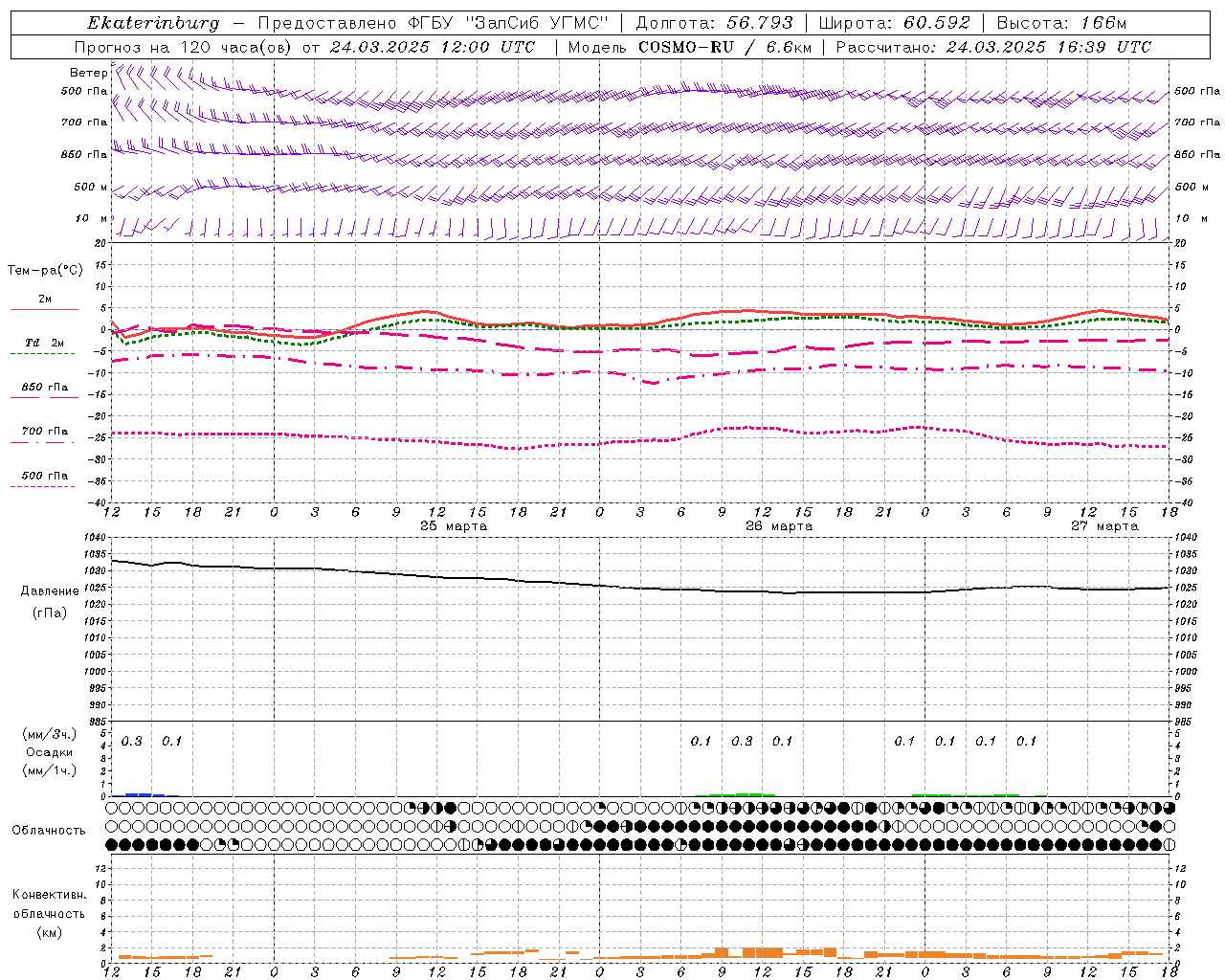Click the red solid legend line under '2м'
This screenshot has width=1225, height=980.
(x=44, y=309)
